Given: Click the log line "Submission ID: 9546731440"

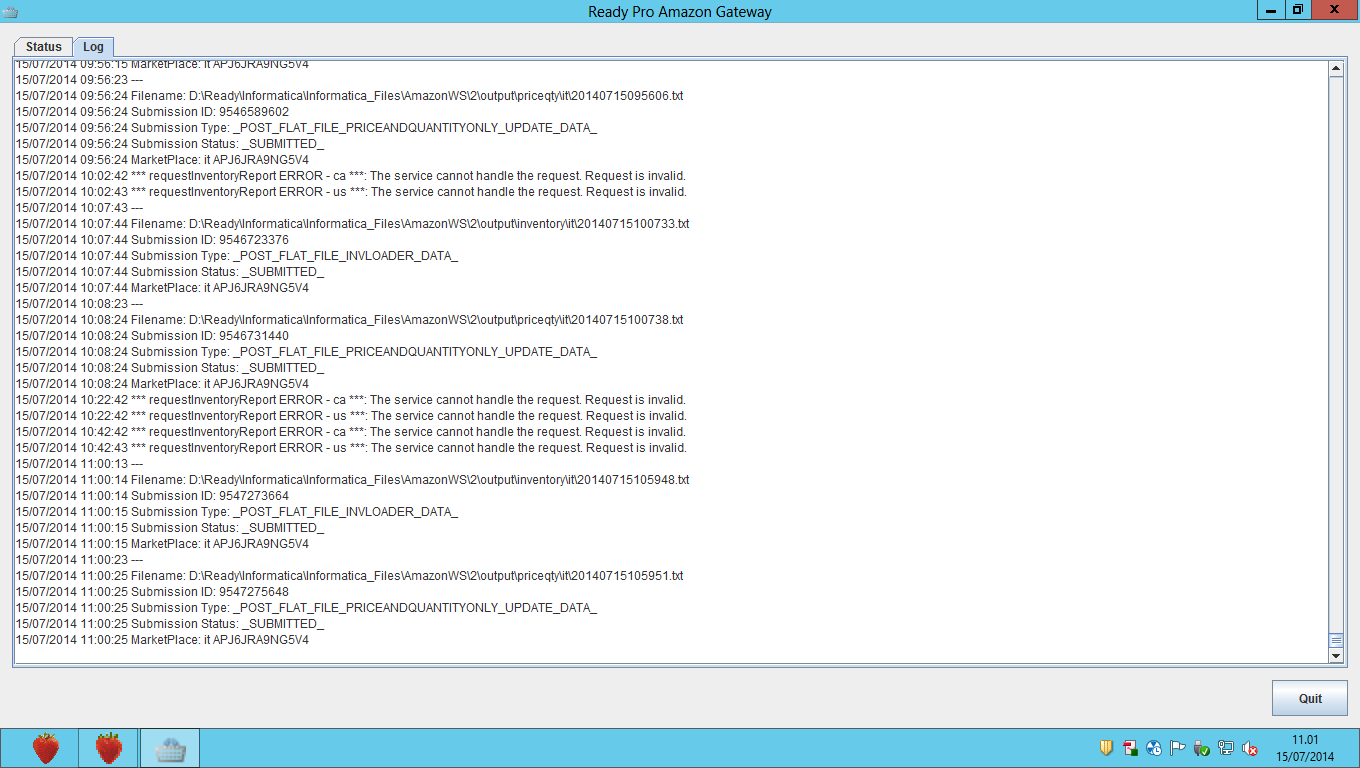Looking at the screenshot, I should pyautogui.click(x=152, y=336).
